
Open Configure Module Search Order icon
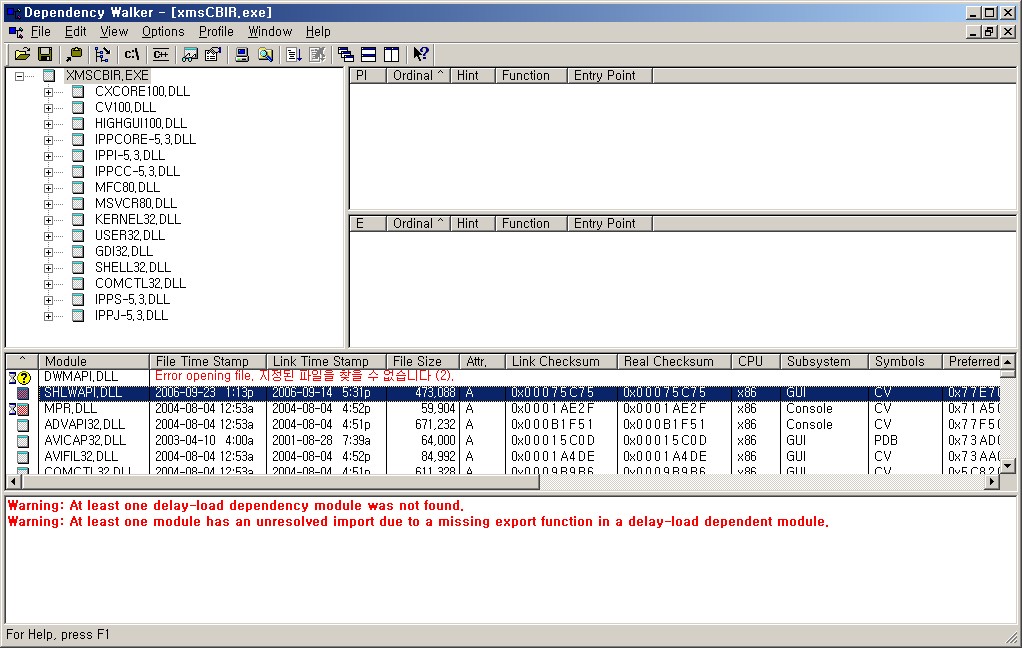(x=265, y=54)
